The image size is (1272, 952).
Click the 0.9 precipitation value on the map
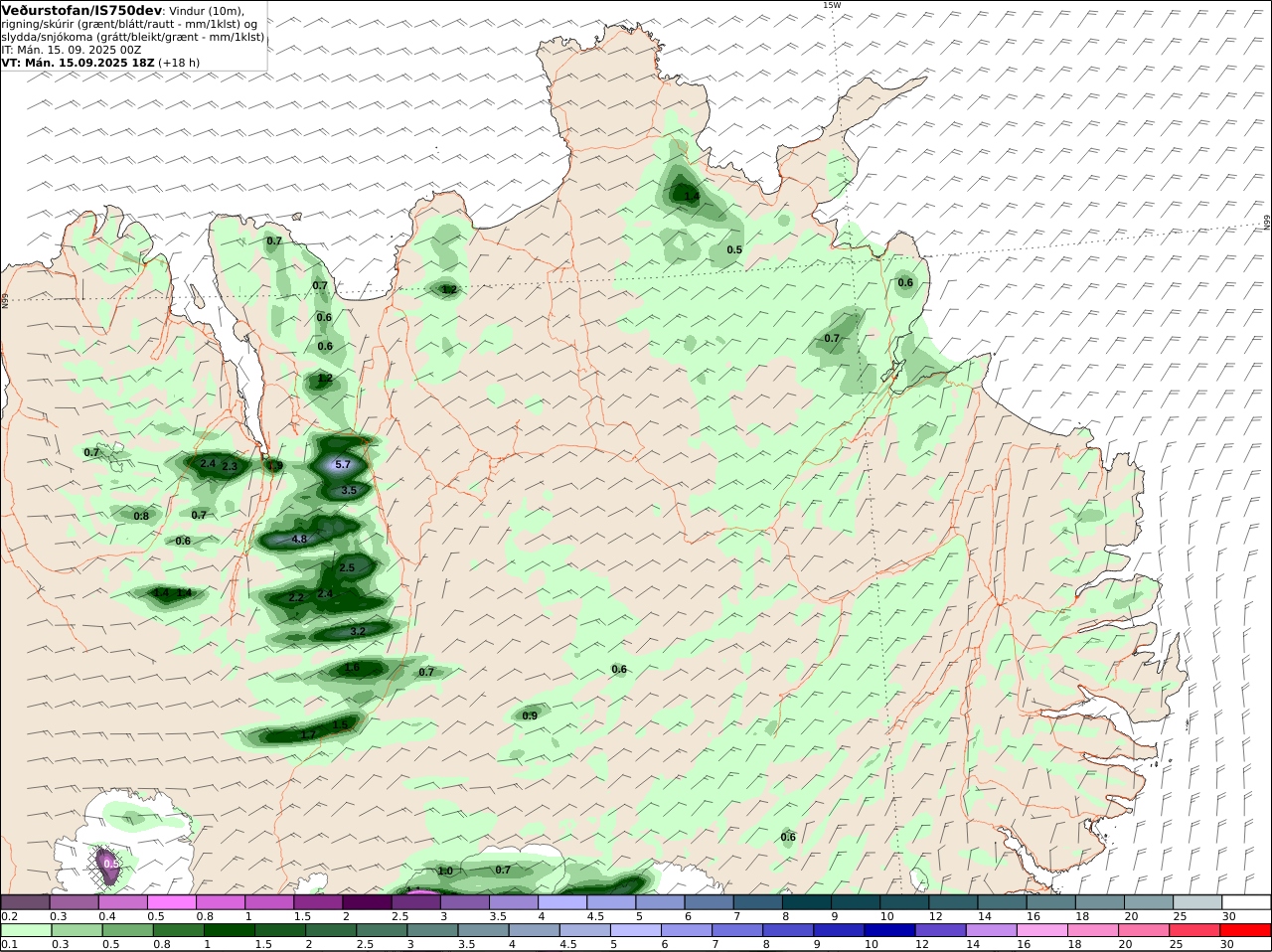[x=530, y=715]
